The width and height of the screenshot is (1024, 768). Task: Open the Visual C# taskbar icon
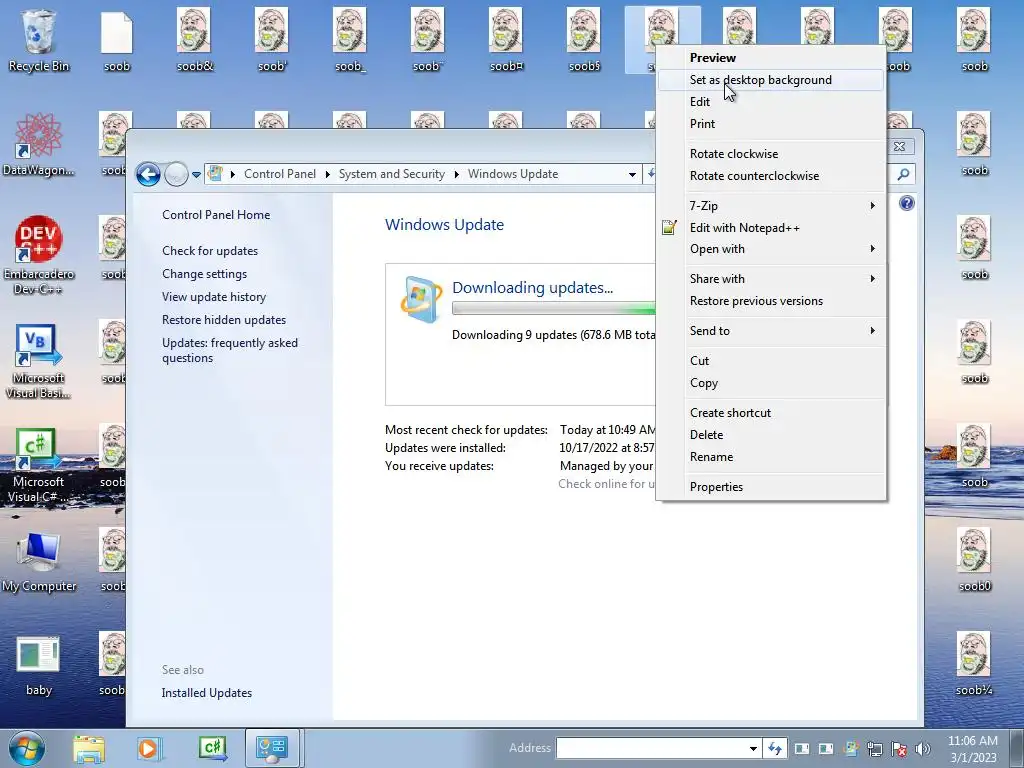click(x=212, y=748)
